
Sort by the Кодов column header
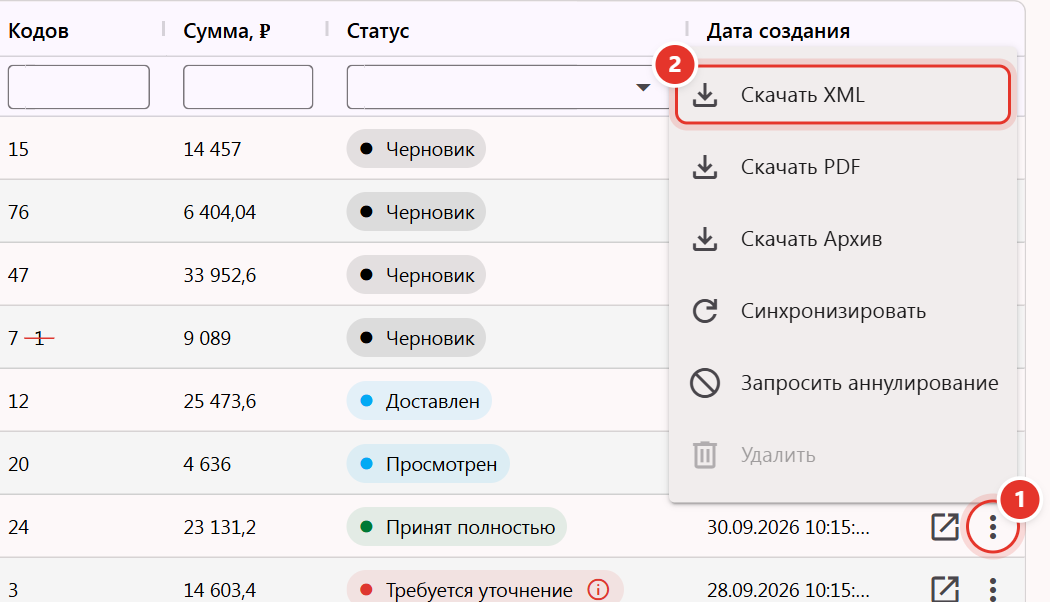(38, 31)
